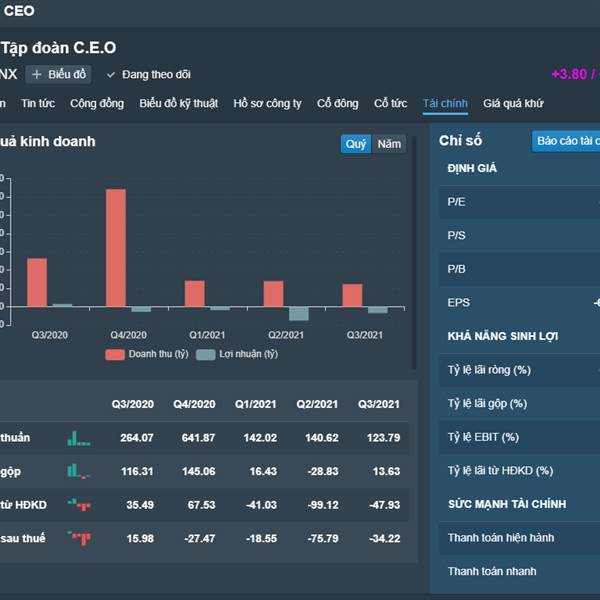
Task: Click the value 264.07 in table
Action: (137, 438)
